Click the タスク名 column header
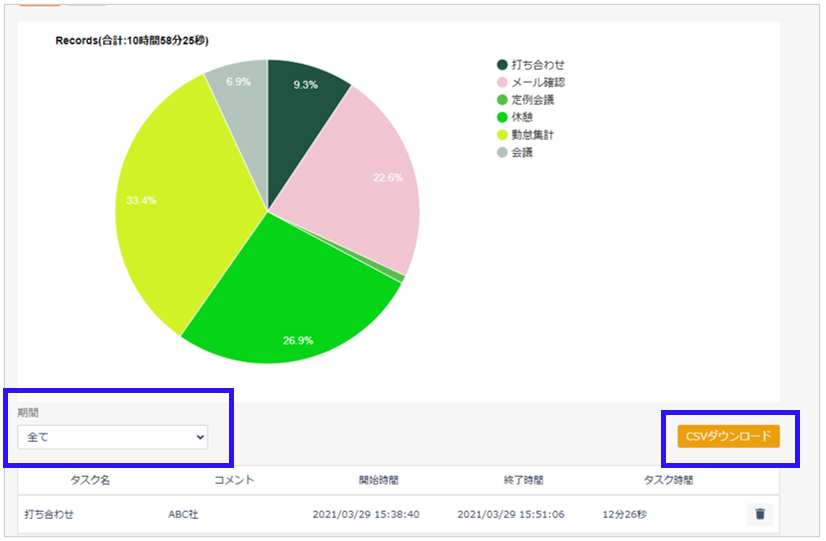 pos(90,480)
